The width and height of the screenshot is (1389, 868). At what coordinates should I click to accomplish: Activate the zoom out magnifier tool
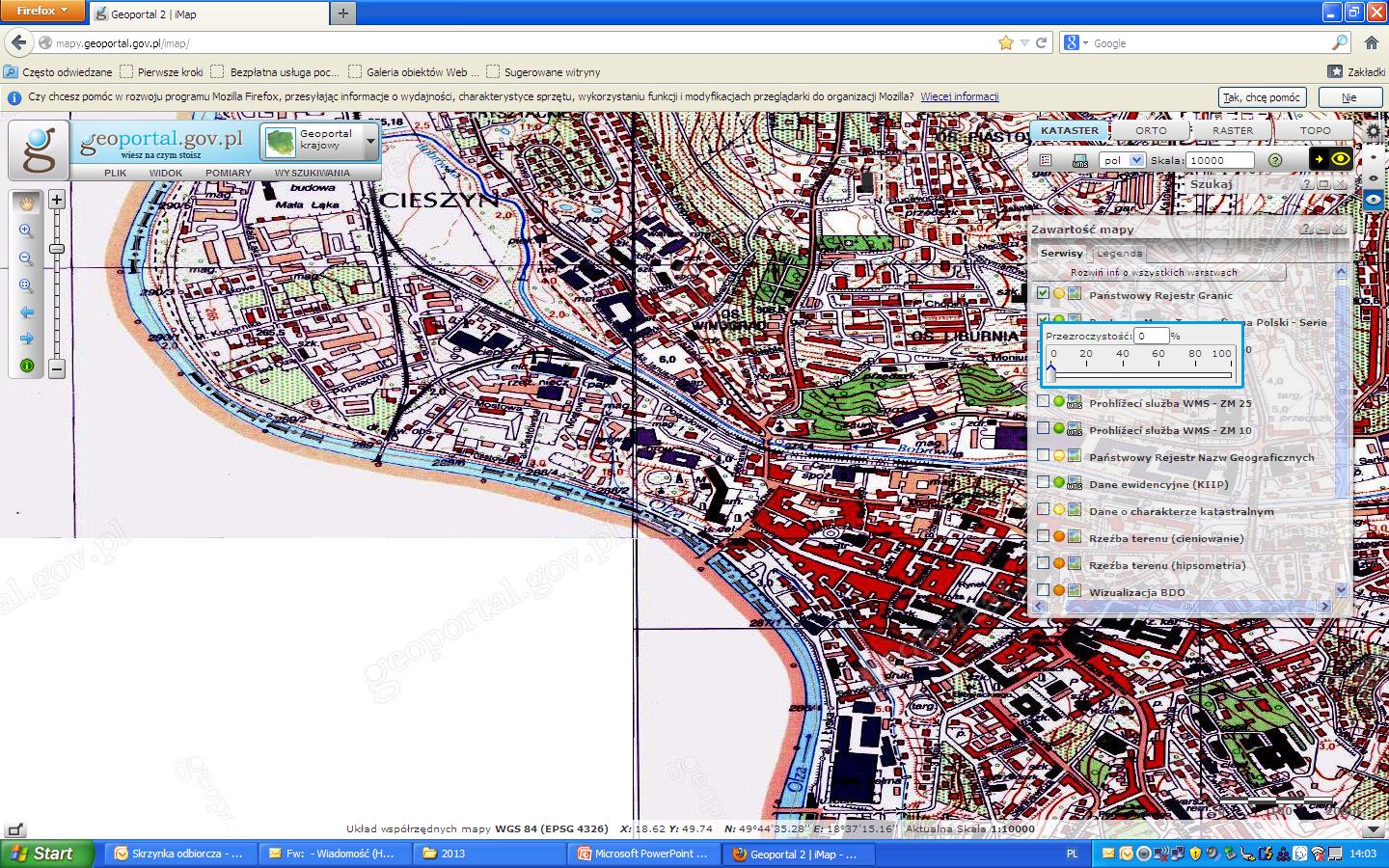26,258
